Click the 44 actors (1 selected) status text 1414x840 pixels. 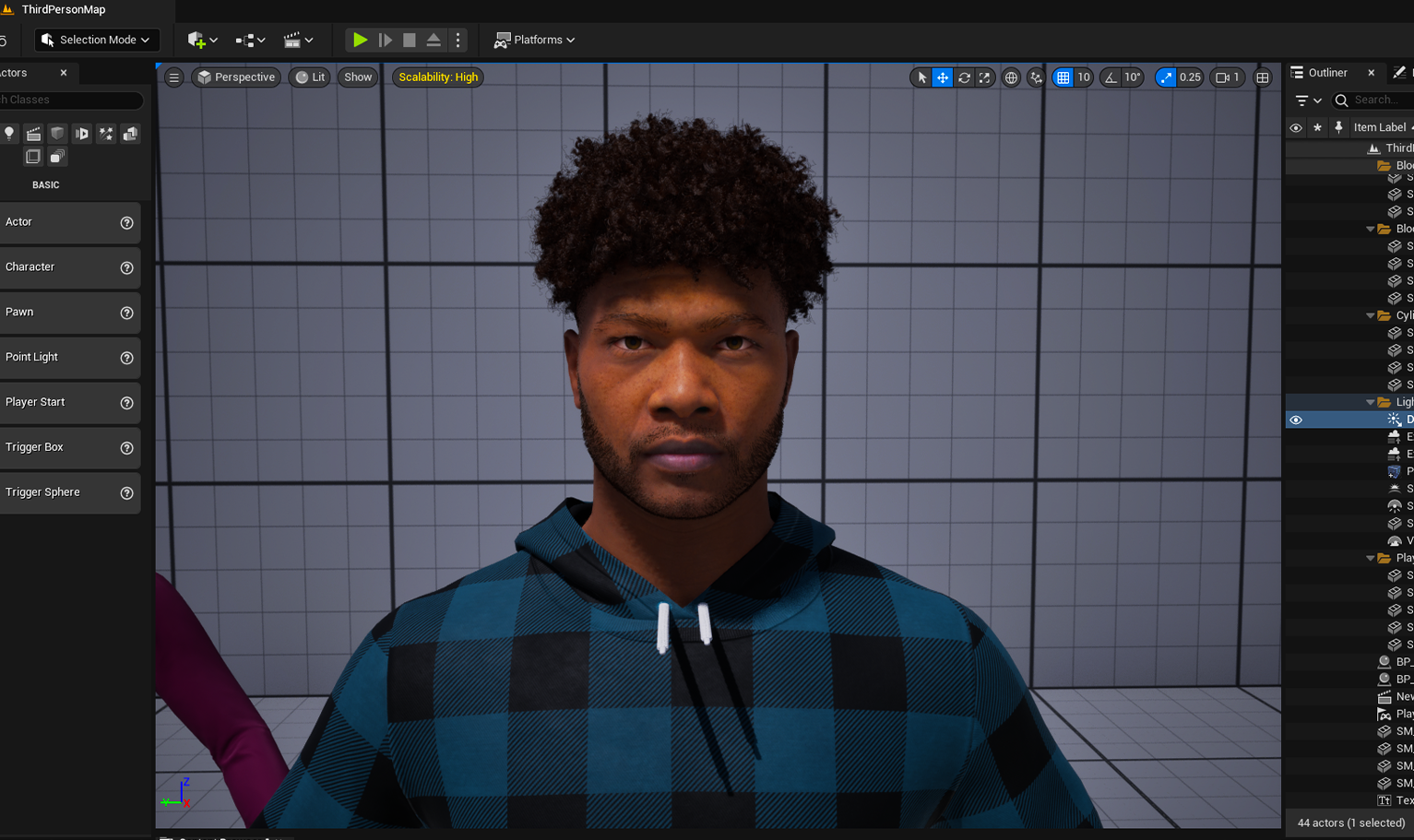tap(1351, 822)
